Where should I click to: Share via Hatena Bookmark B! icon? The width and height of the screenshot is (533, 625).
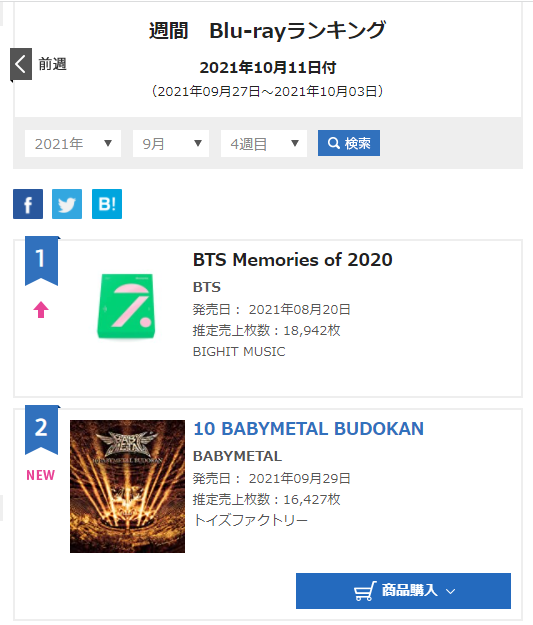coord(107,204)
